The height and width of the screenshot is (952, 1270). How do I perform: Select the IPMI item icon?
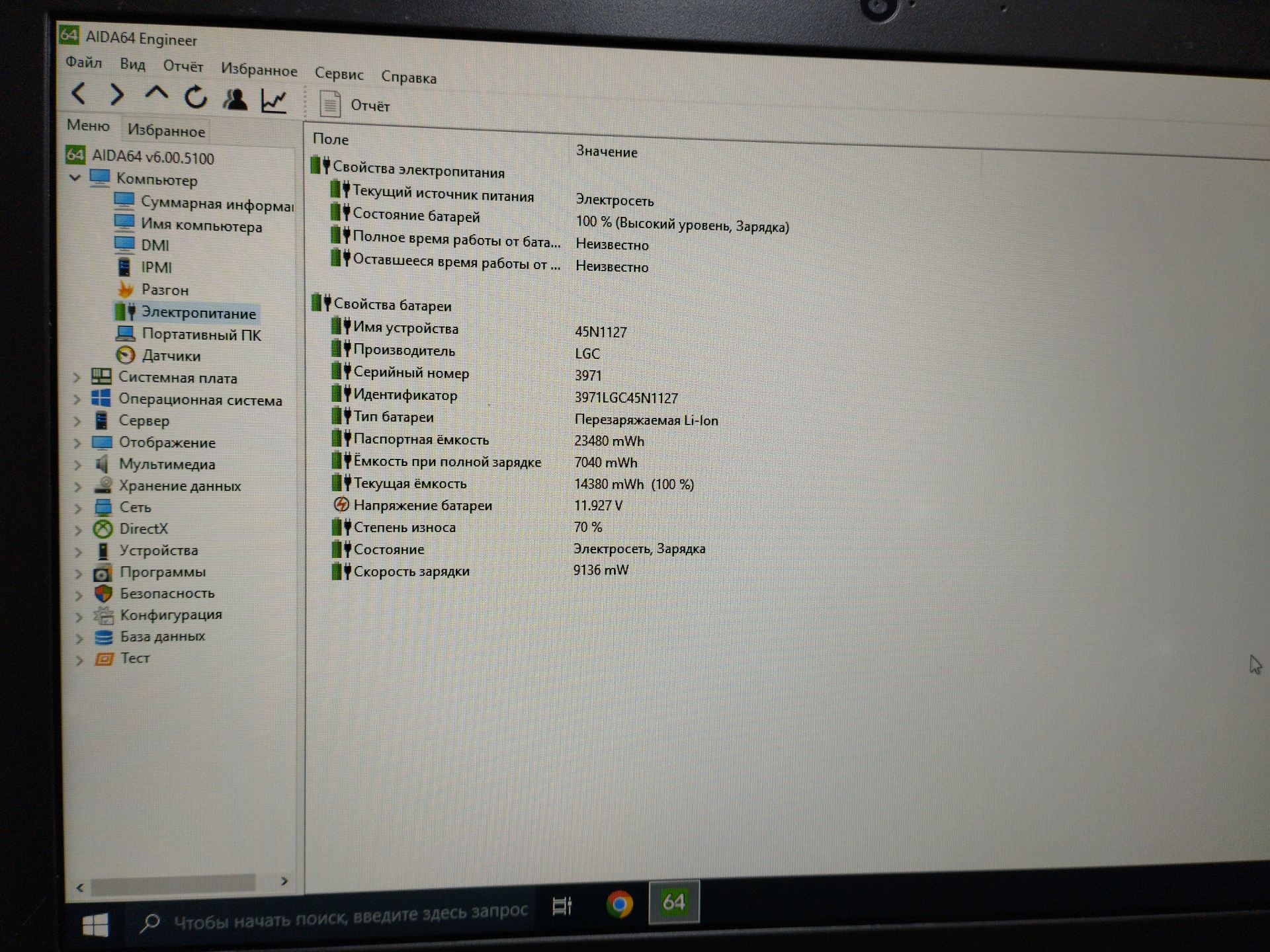(124, 267)
